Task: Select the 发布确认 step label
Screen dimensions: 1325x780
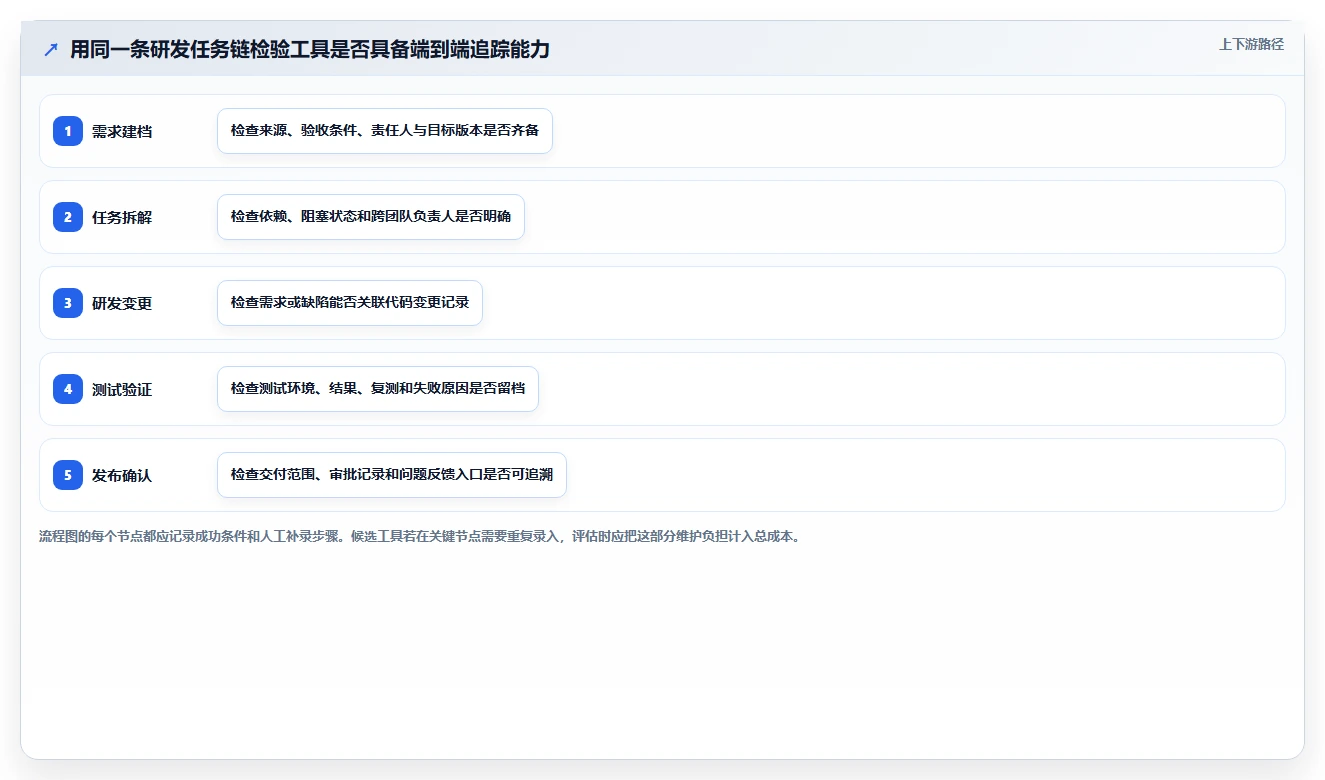Action: tap(122, 475)
